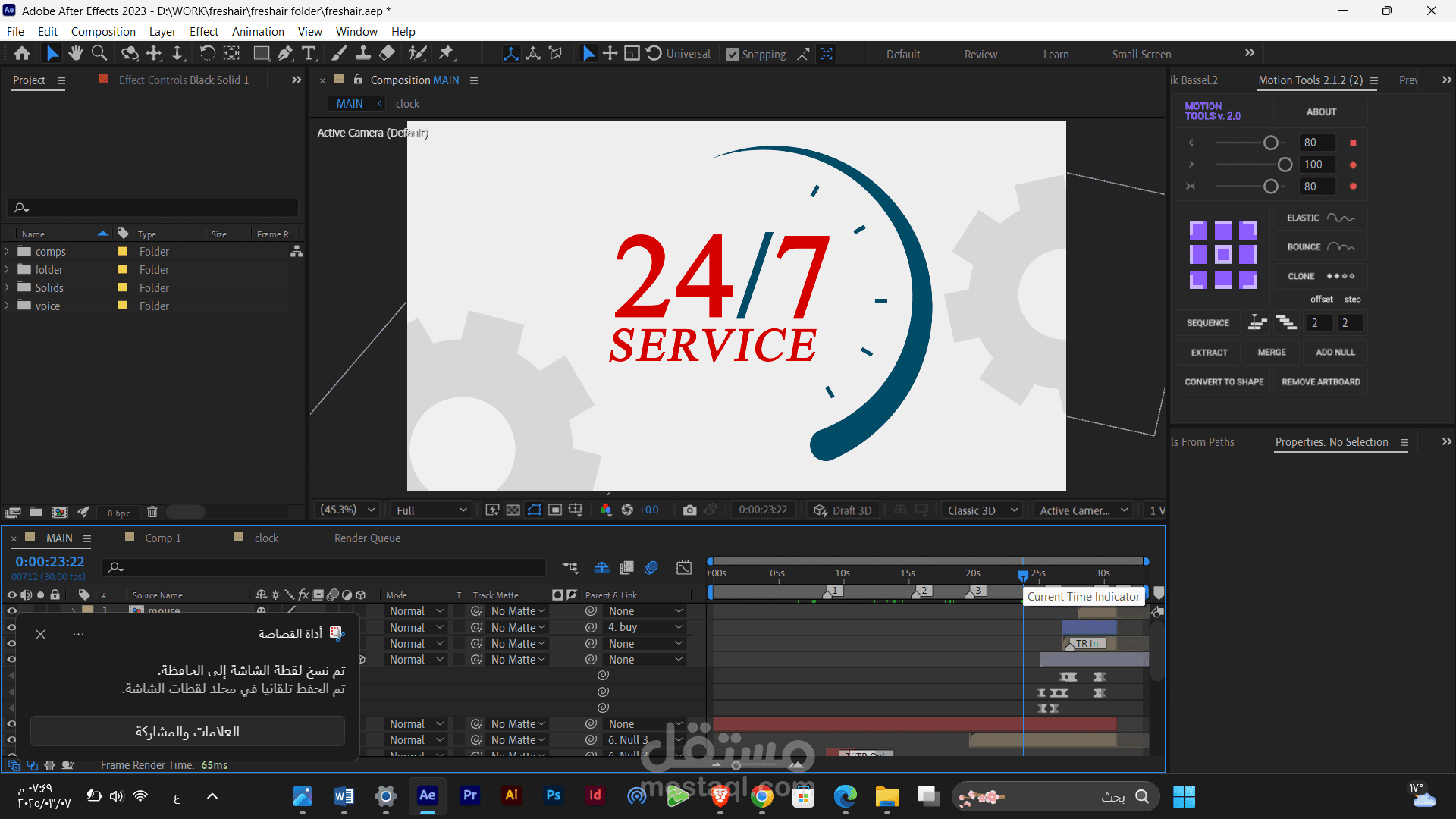Hide the first timeline layer's eye toggle
The height and width of the screenshot is (819, 1456).
[11, 610]
